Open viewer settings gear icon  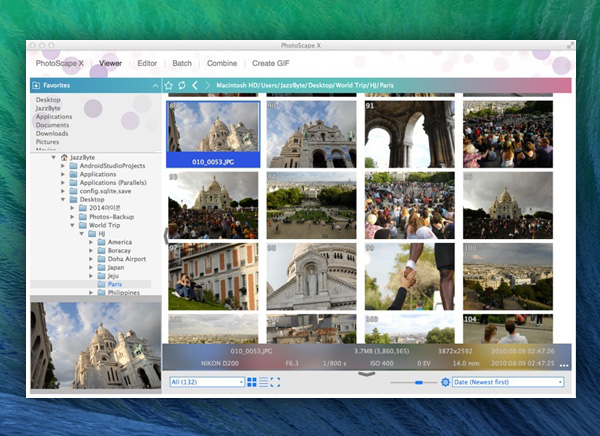[x=445, y=382]
